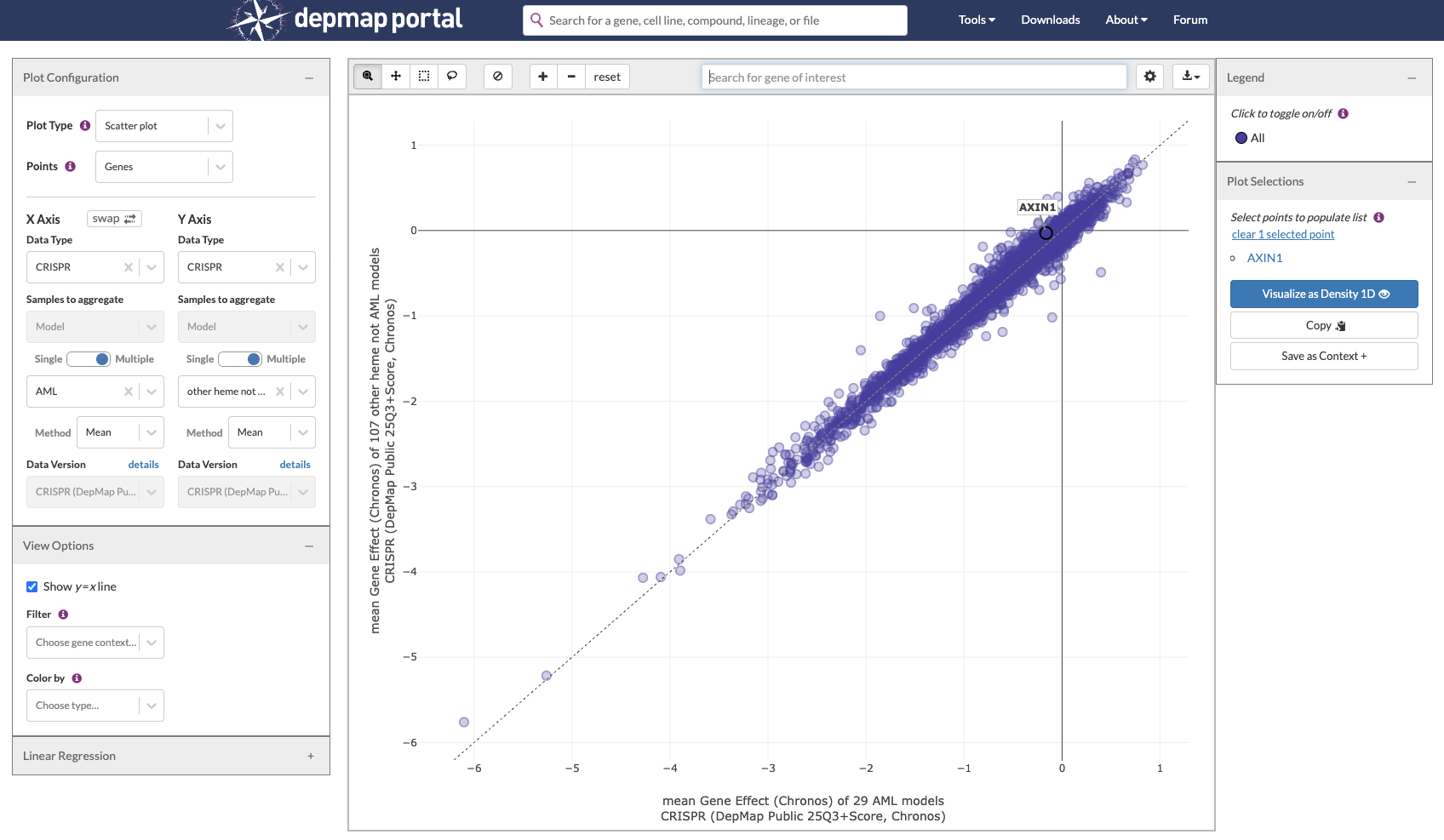
Task: Click Visualize as Density 1D button
Action: tap(1324, 294)
